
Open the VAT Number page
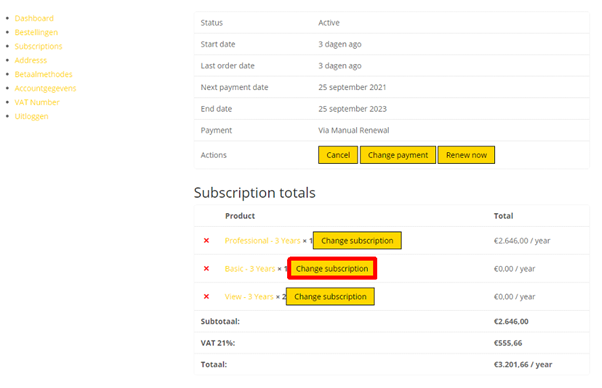[37, 102]
